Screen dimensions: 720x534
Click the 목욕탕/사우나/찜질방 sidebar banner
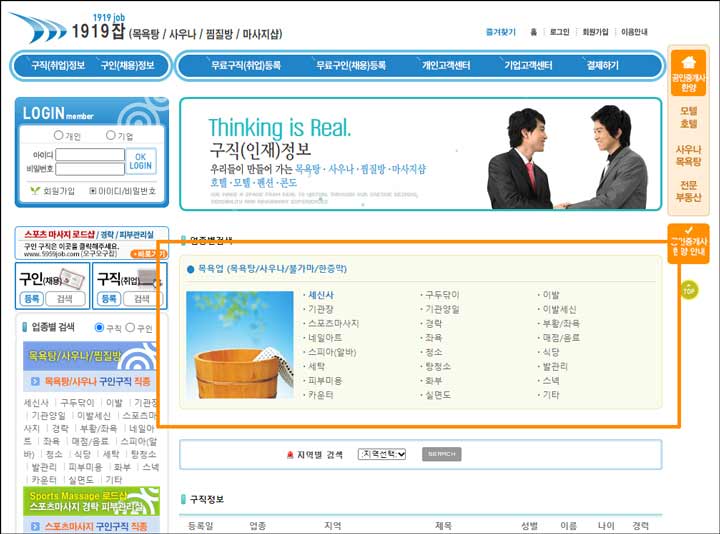click(90, 356)
